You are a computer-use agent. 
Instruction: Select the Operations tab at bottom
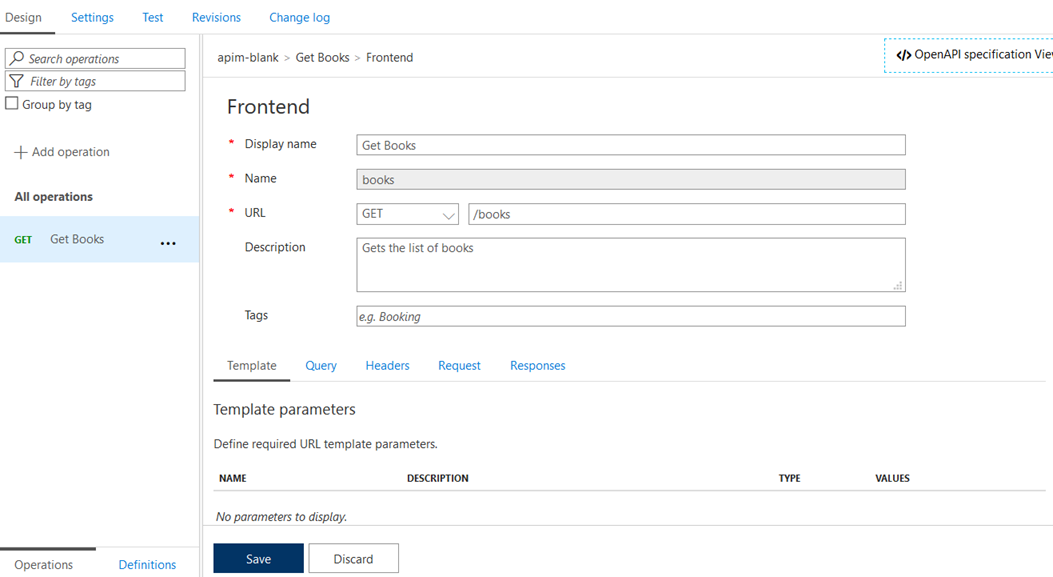pyautogui.click(x=44, y=565)
